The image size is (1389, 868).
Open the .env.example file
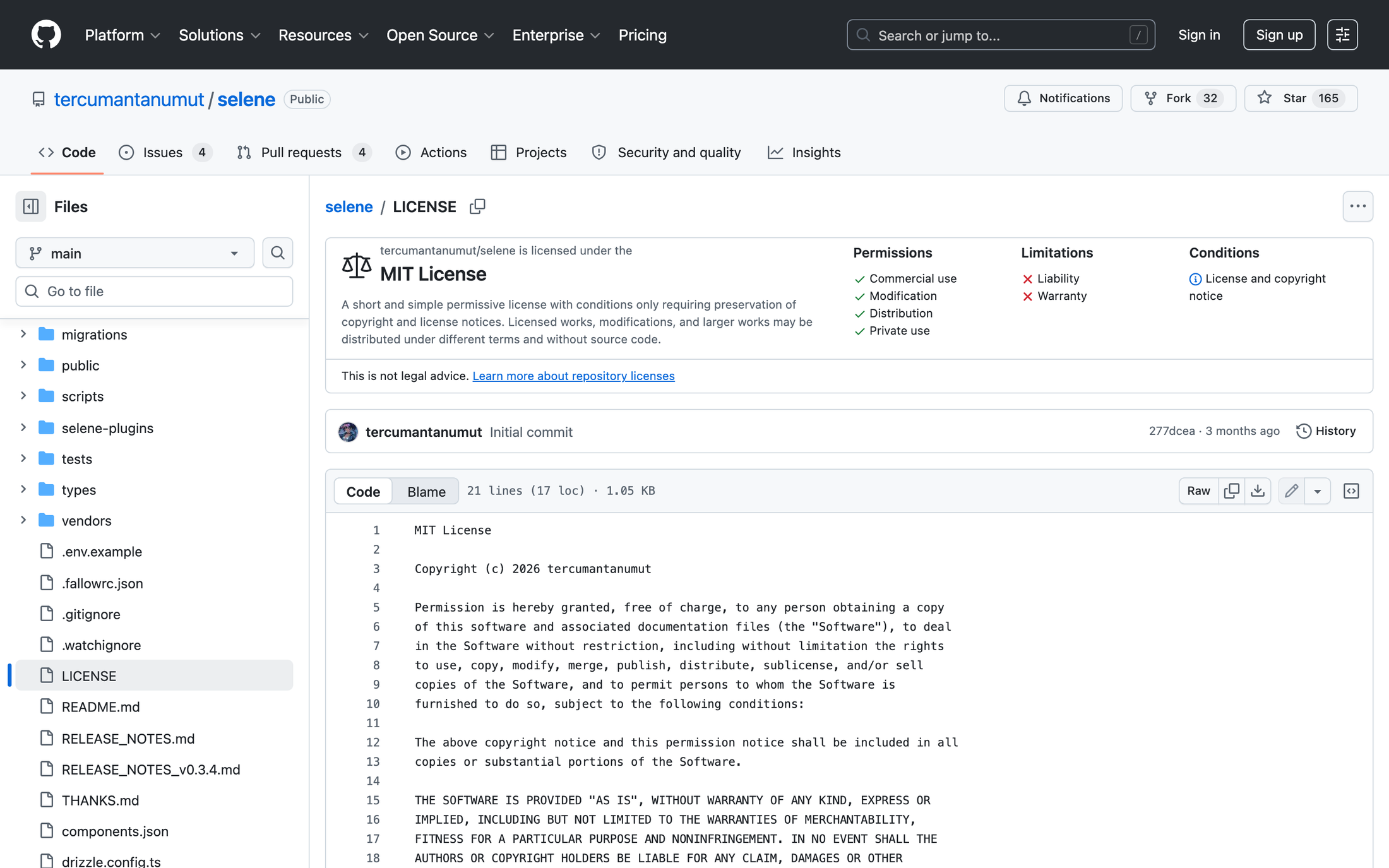pos(102,552)
